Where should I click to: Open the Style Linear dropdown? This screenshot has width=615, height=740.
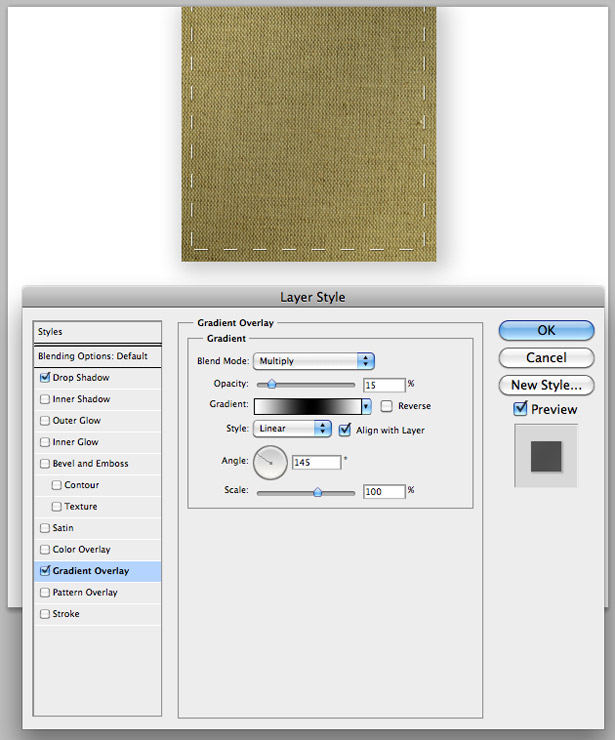[292, 429]
